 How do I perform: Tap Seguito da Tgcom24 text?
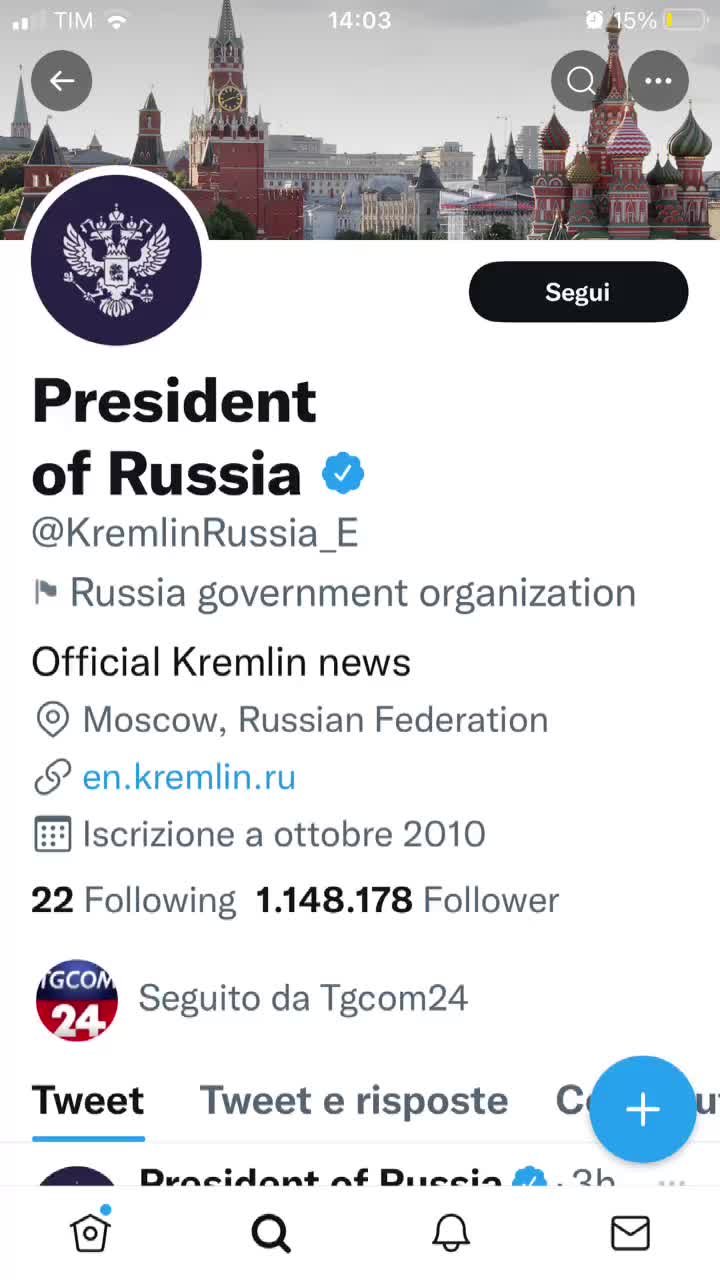[303, 998]
